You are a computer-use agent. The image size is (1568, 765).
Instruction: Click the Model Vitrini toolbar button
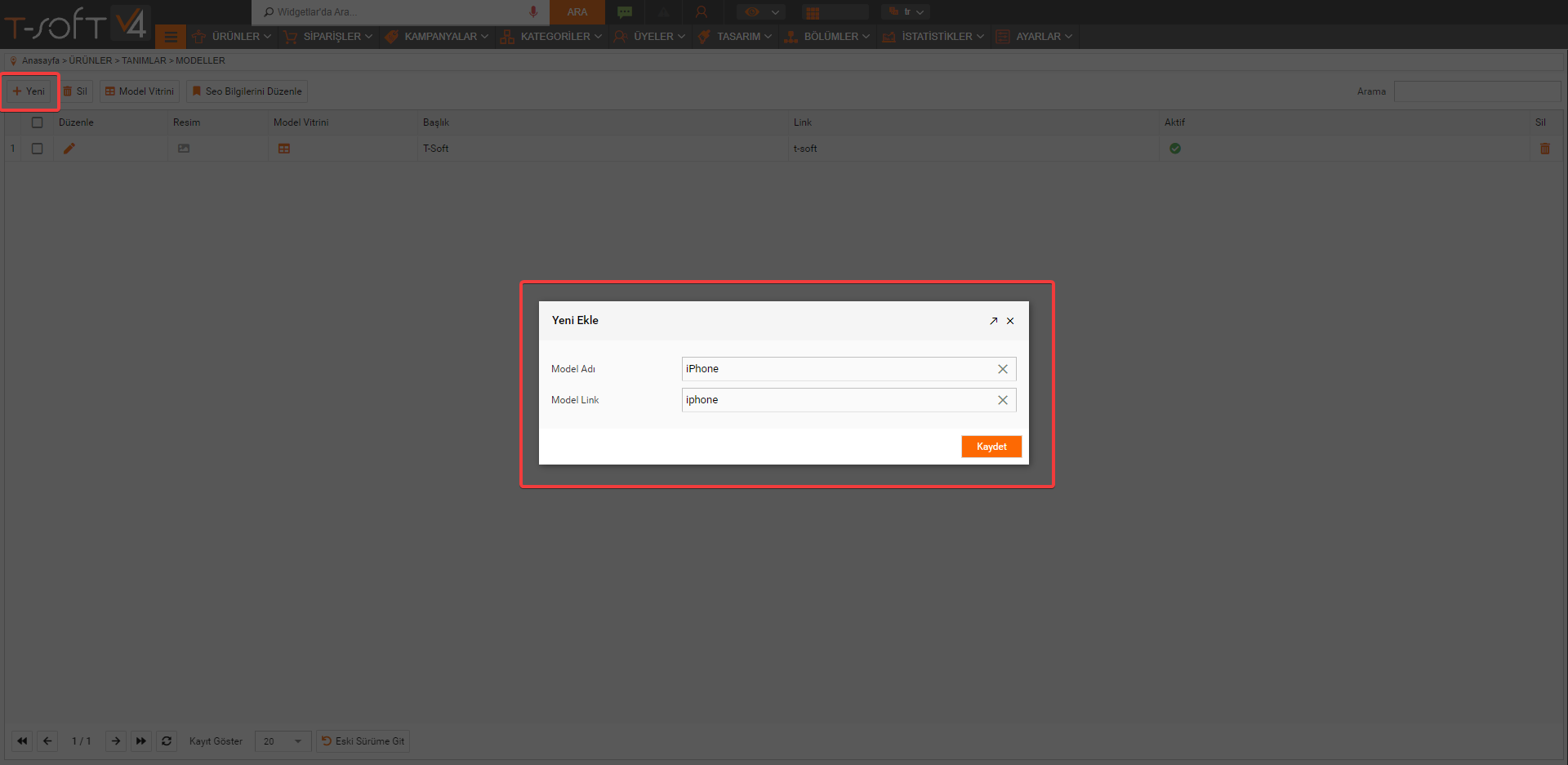(140, 91)
